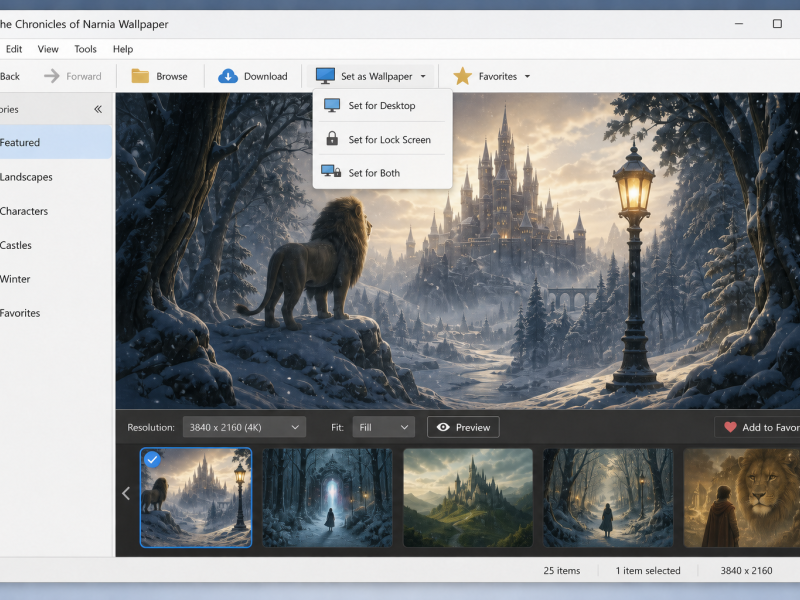The image size is (800, 600).
Task: Toggle the blue checkmark on selected thumbnail
Action: (x=152, y=459)
